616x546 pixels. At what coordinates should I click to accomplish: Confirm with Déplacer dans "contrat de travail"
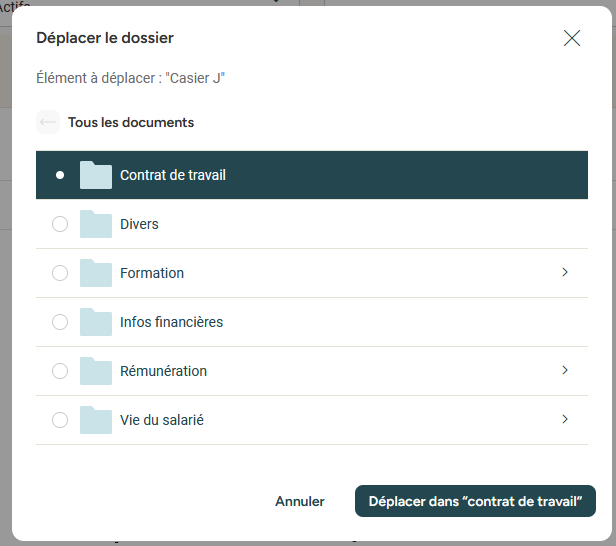coord(475,501)
